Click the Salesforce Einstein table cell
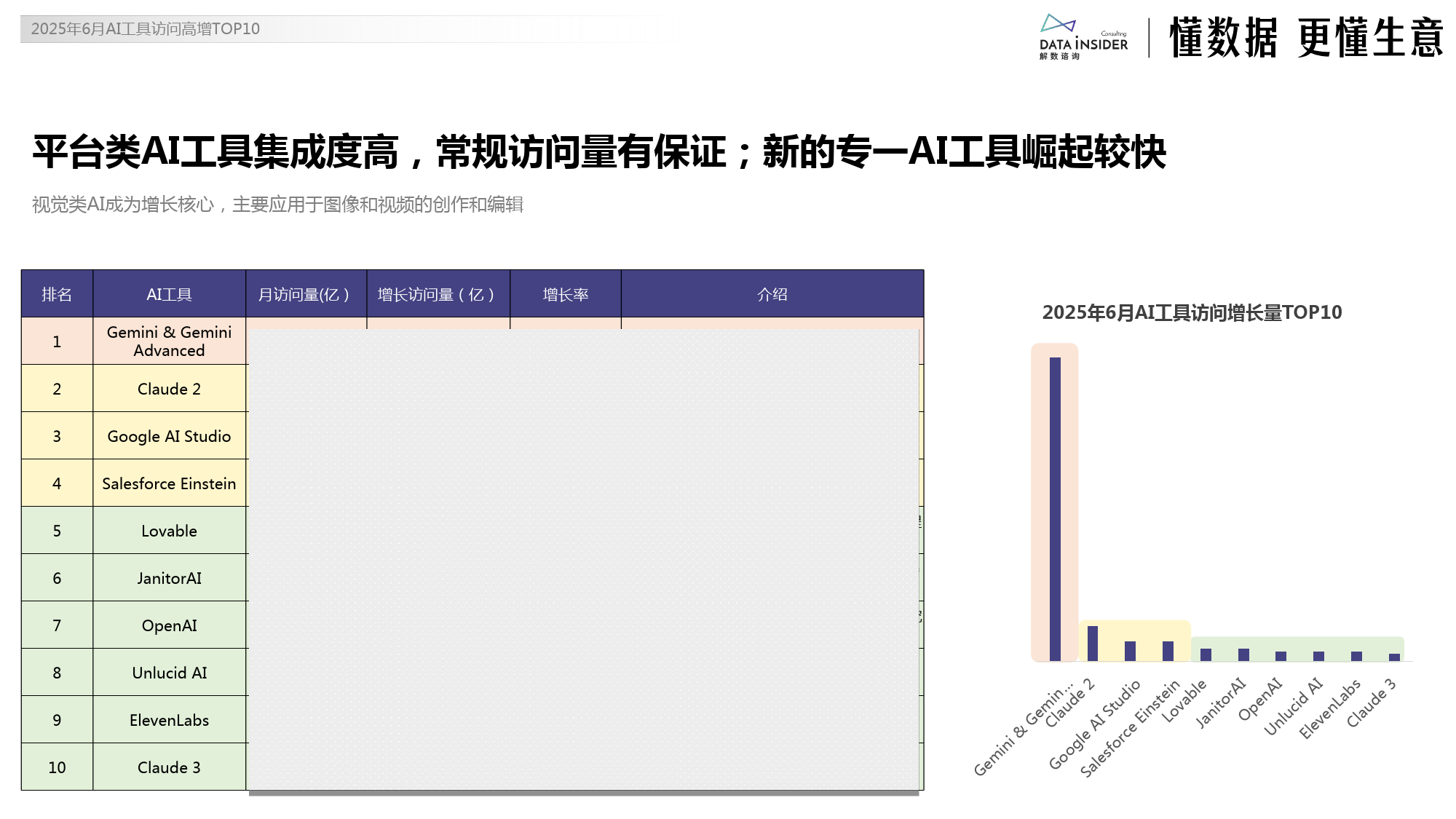Image resolution: width=1456 pixels, height=819 pixels. coord(170,483)
